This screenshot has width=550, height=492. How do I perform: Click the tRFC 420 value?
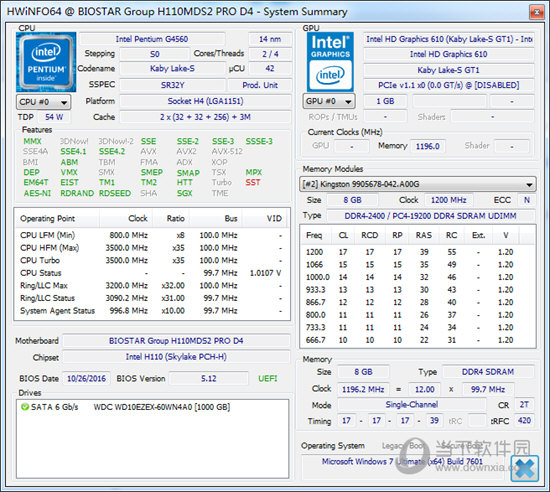point(524,420)
